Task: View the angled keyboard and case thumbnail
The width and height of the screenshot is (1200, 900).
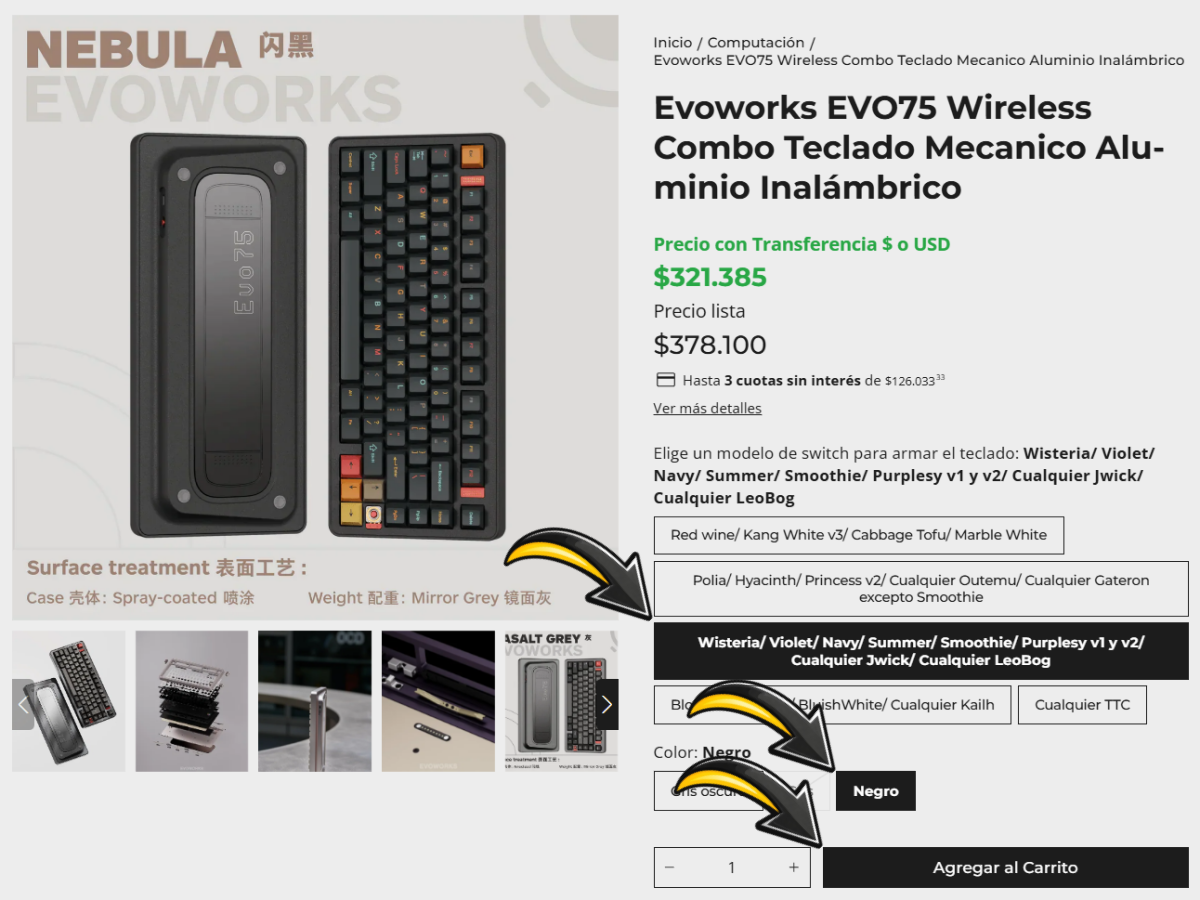Action: click(69, 701)
